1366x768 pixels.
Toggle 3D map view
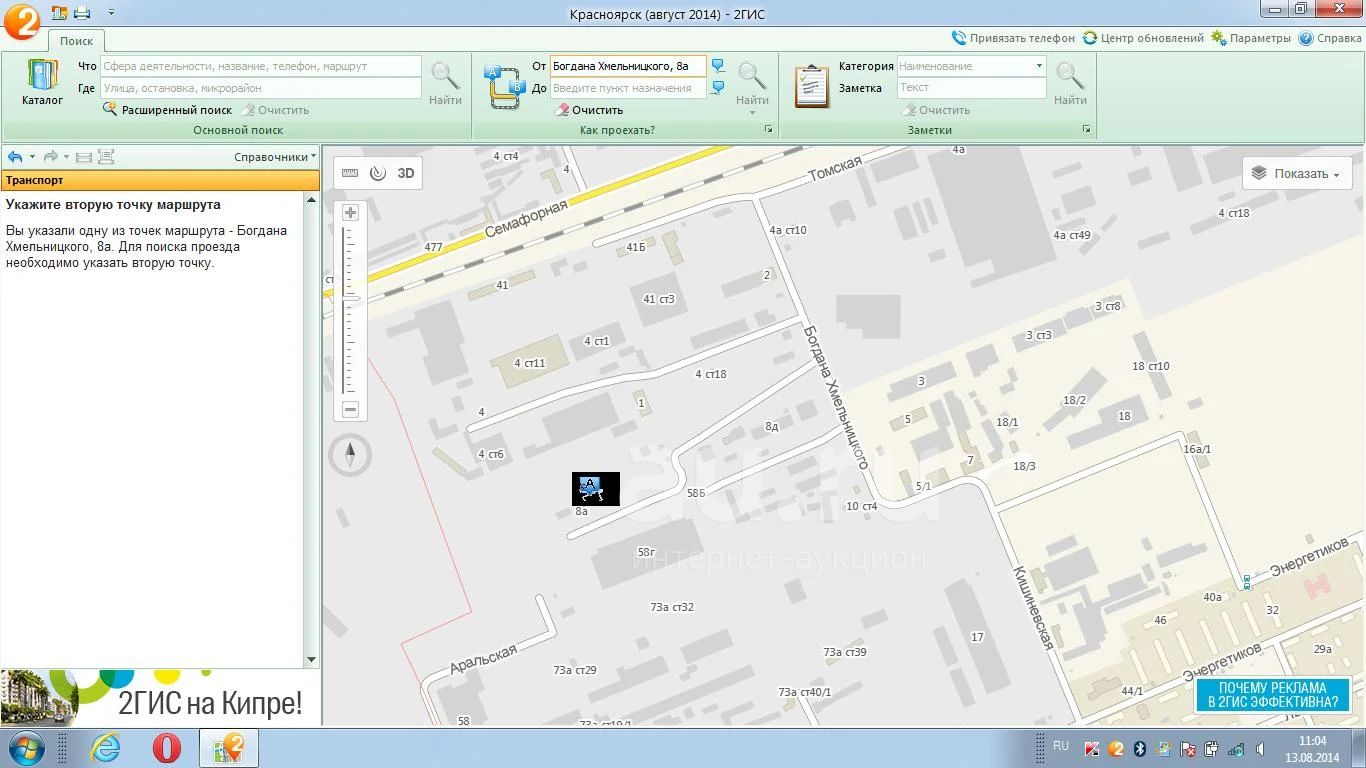click(406, 173)
